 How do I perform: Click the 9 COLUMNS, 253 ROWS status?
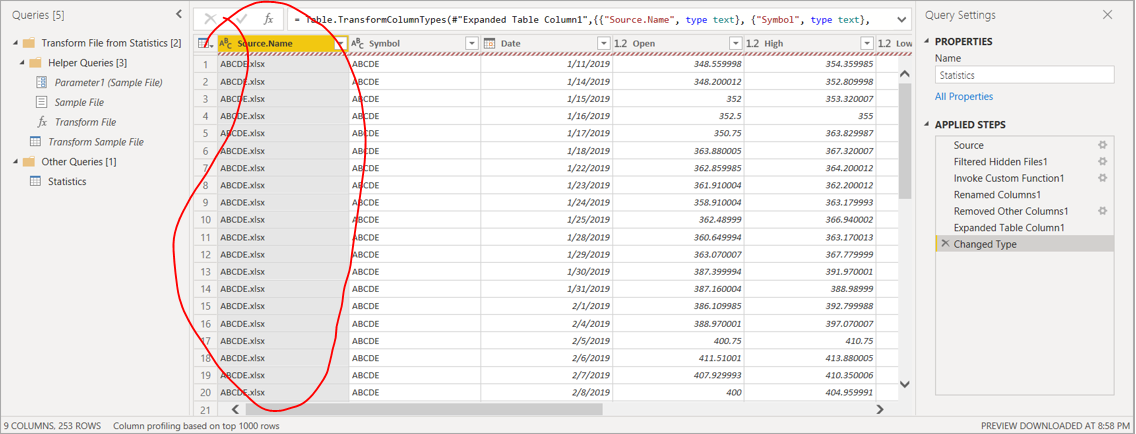pos(53,426)
